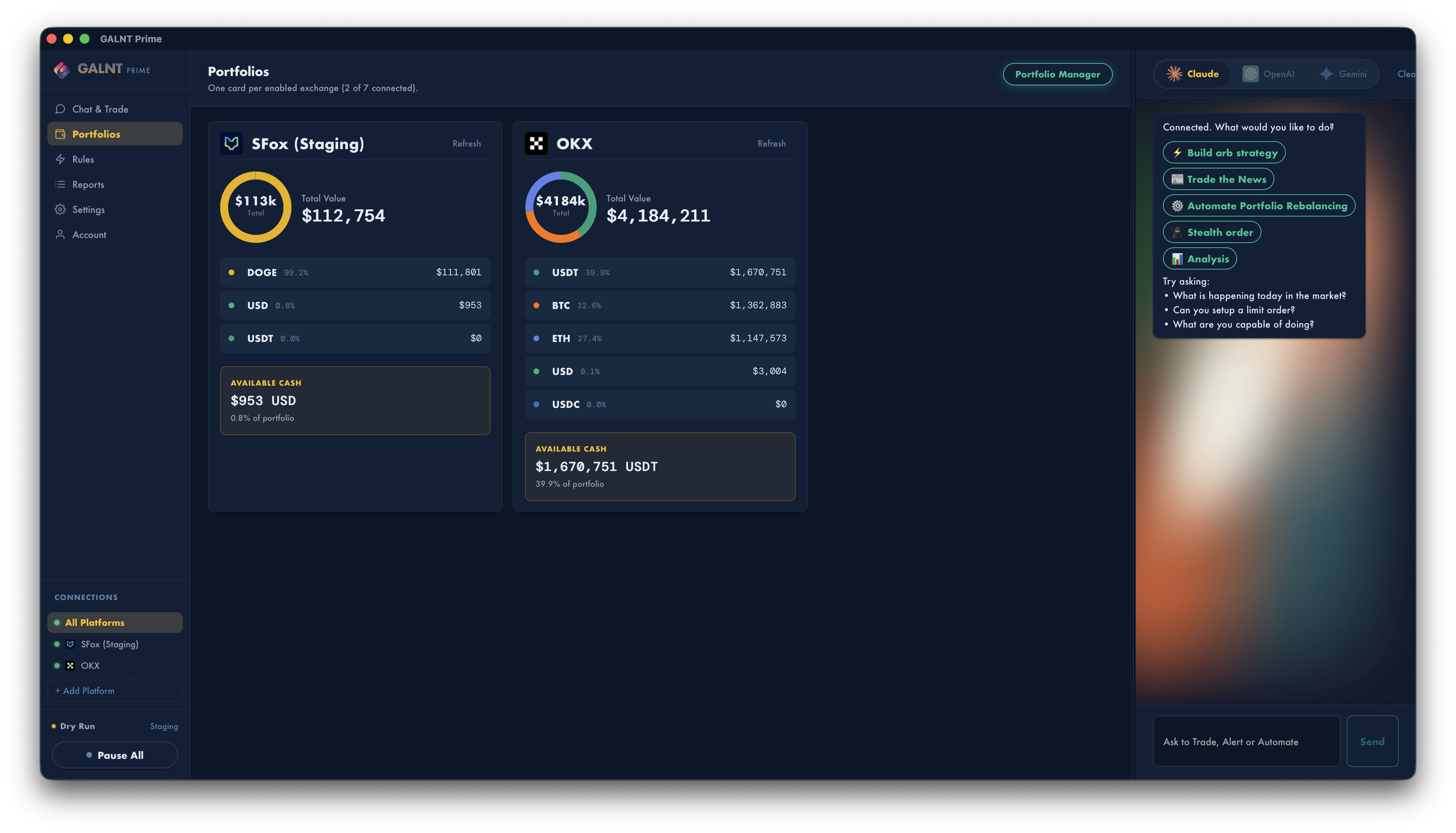
Task: Click the Chat & Trade speech bubble icon
Action: 60,109
